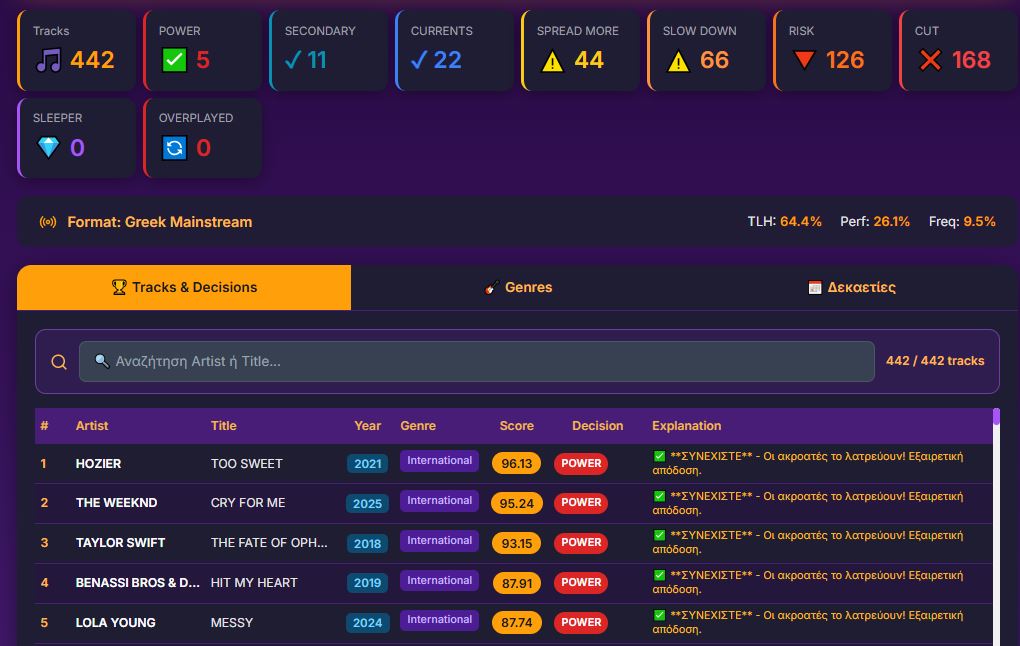Click the warning triangle in SLOW DOWN card
Viewport: 1020px width, 646px height.
coord(678,61)
